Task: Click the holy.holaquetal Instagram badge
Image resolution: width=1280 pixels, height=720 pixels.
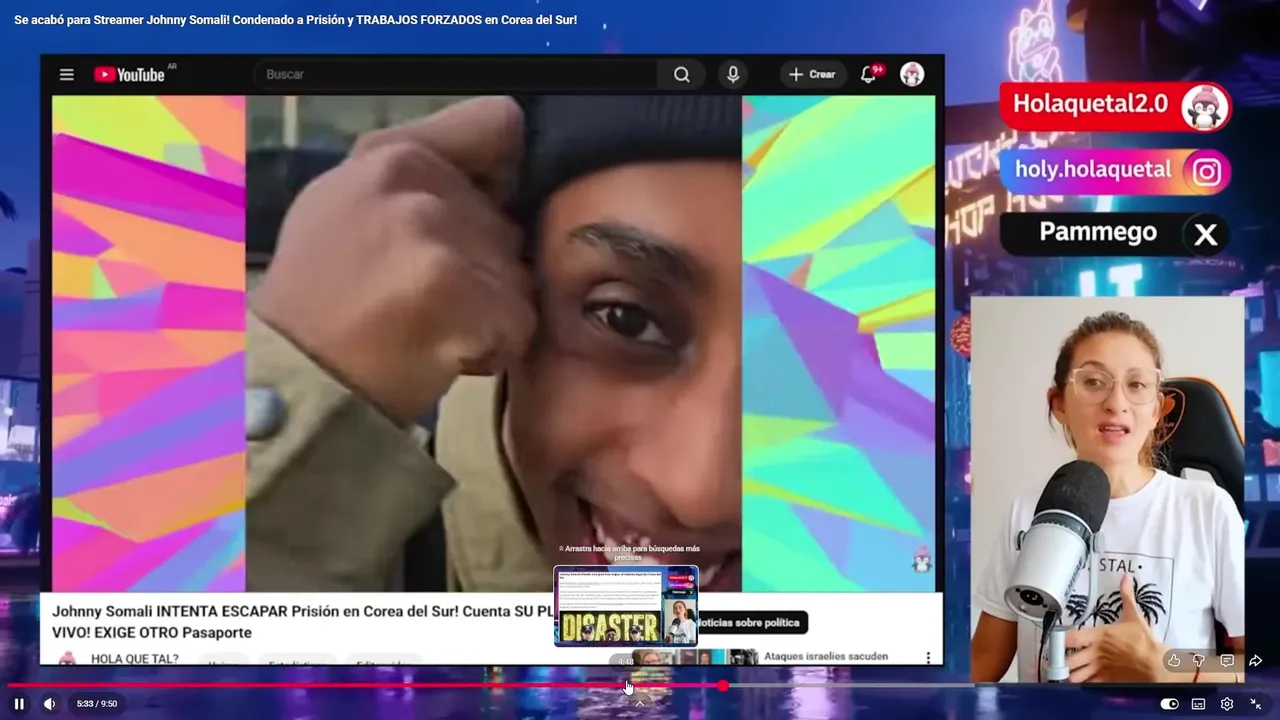Action: click(1116, 171)
